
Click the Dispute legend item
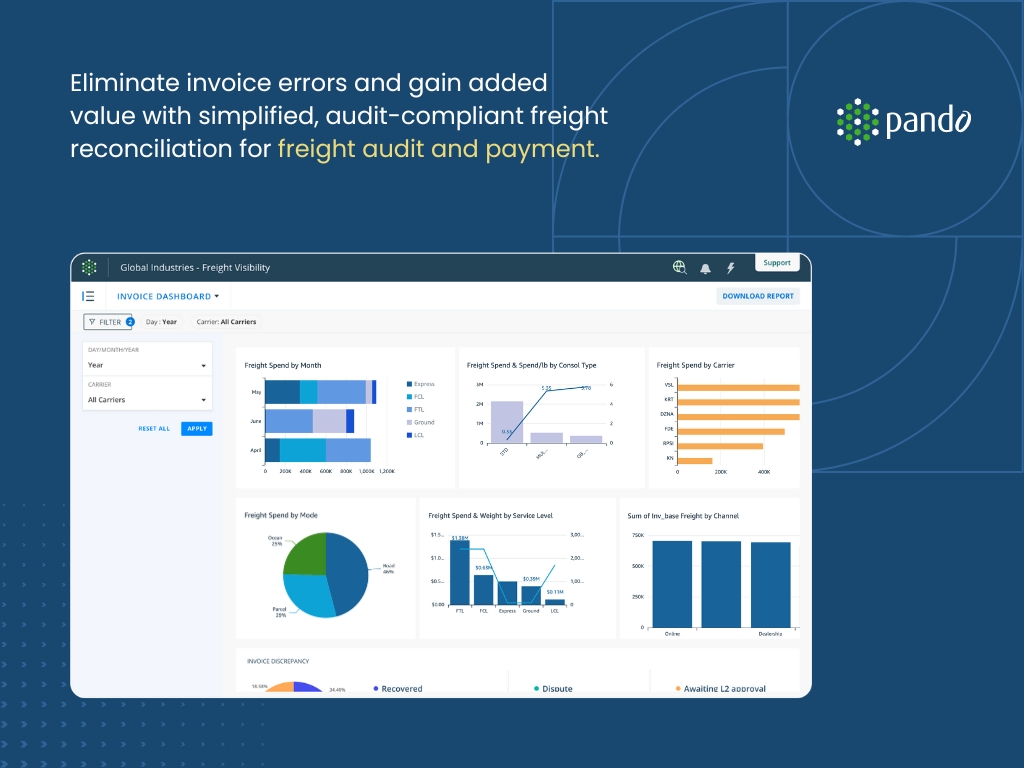coord(553,688)
